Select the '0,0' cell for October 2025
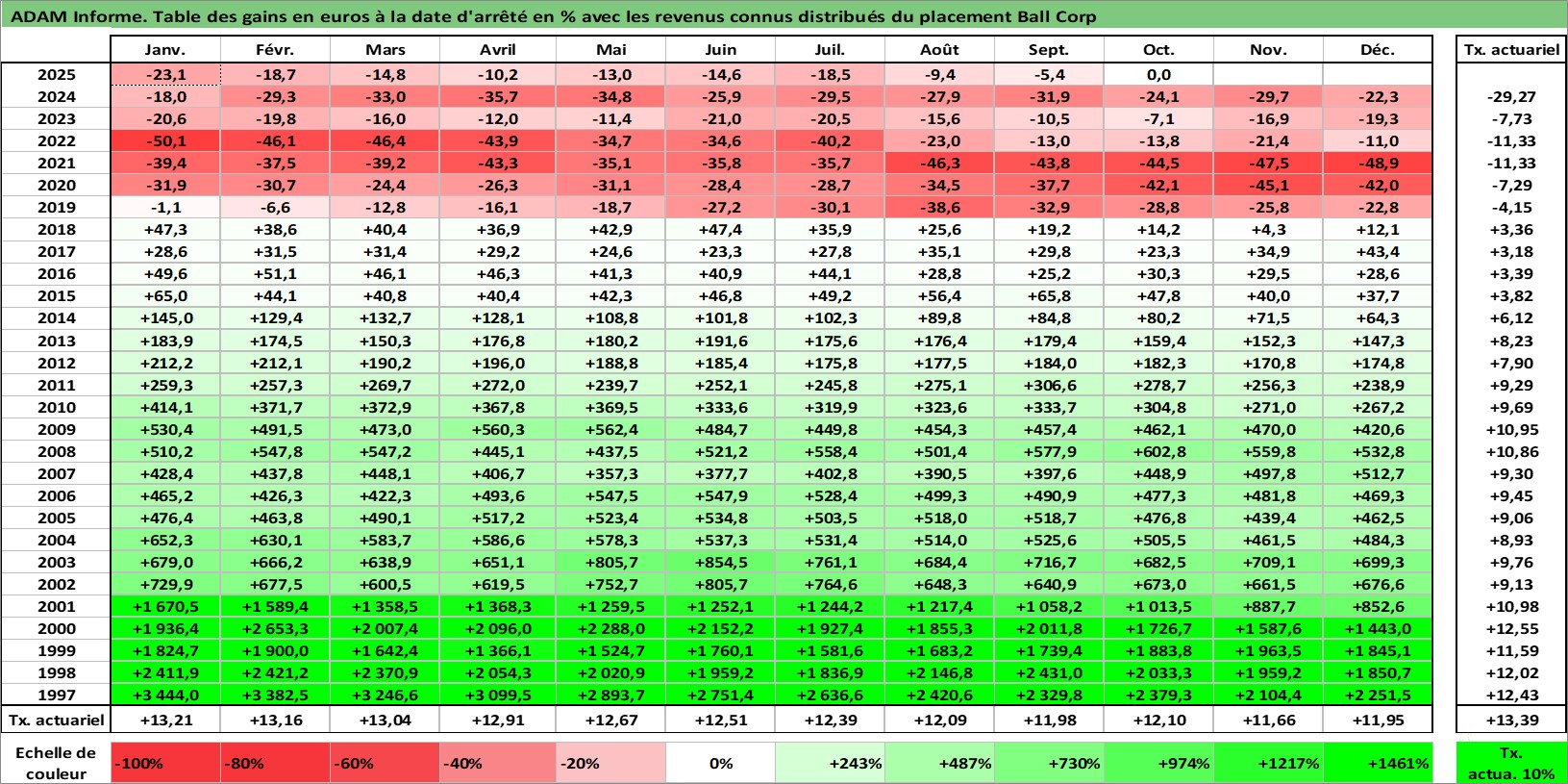This screenshot has width=1568, height=784. pyautogui.click(x=1159, y=74)
